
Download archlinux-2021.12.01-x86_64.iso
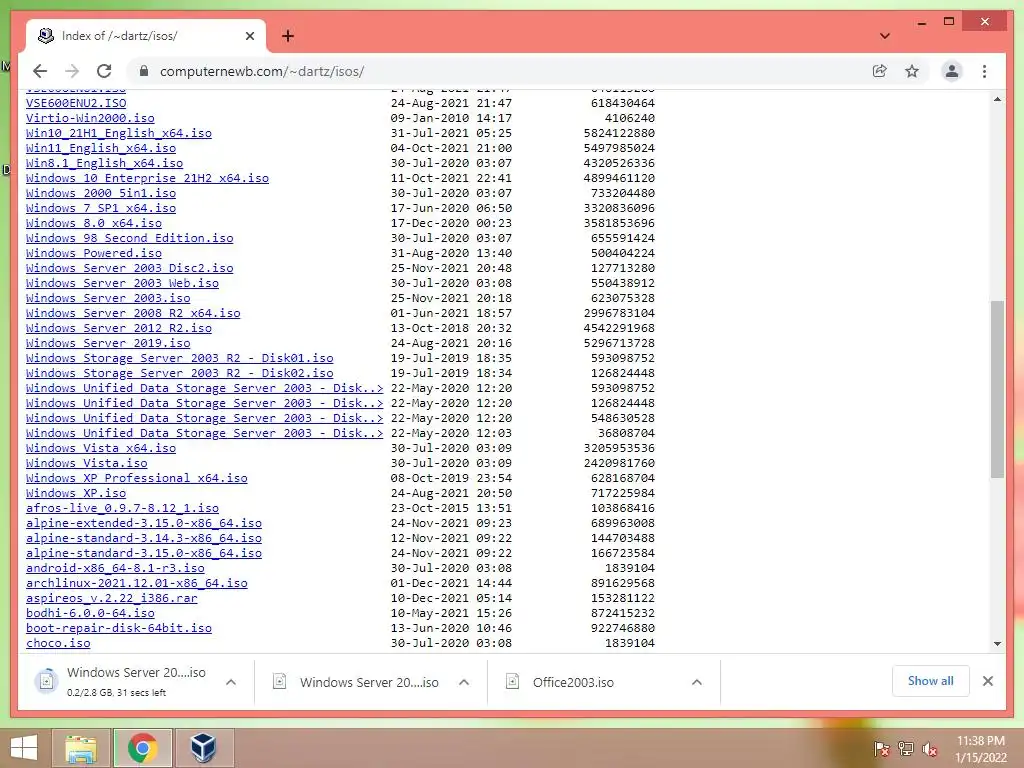137,584
